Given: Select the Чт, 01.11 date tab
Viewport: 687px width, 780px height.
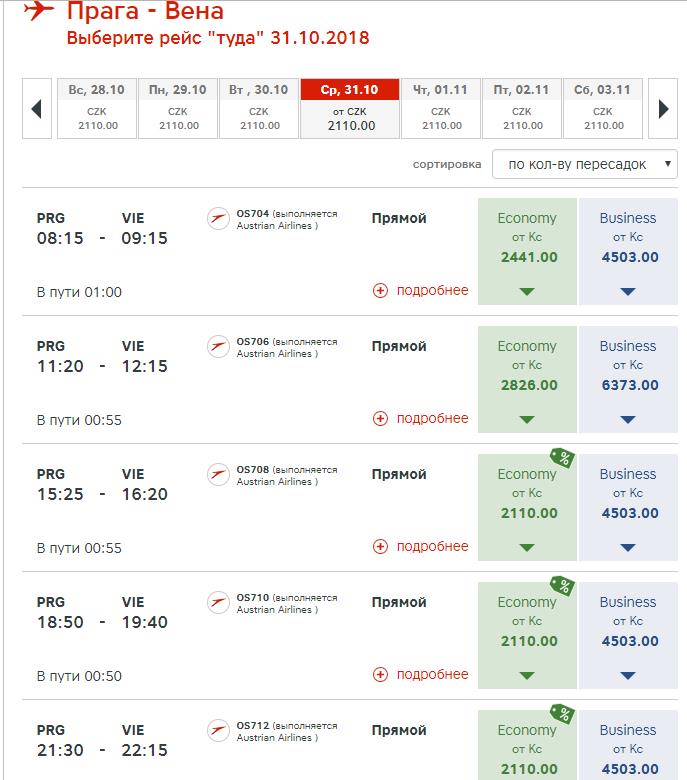Looking at the screenshot, I should point(441,108).
